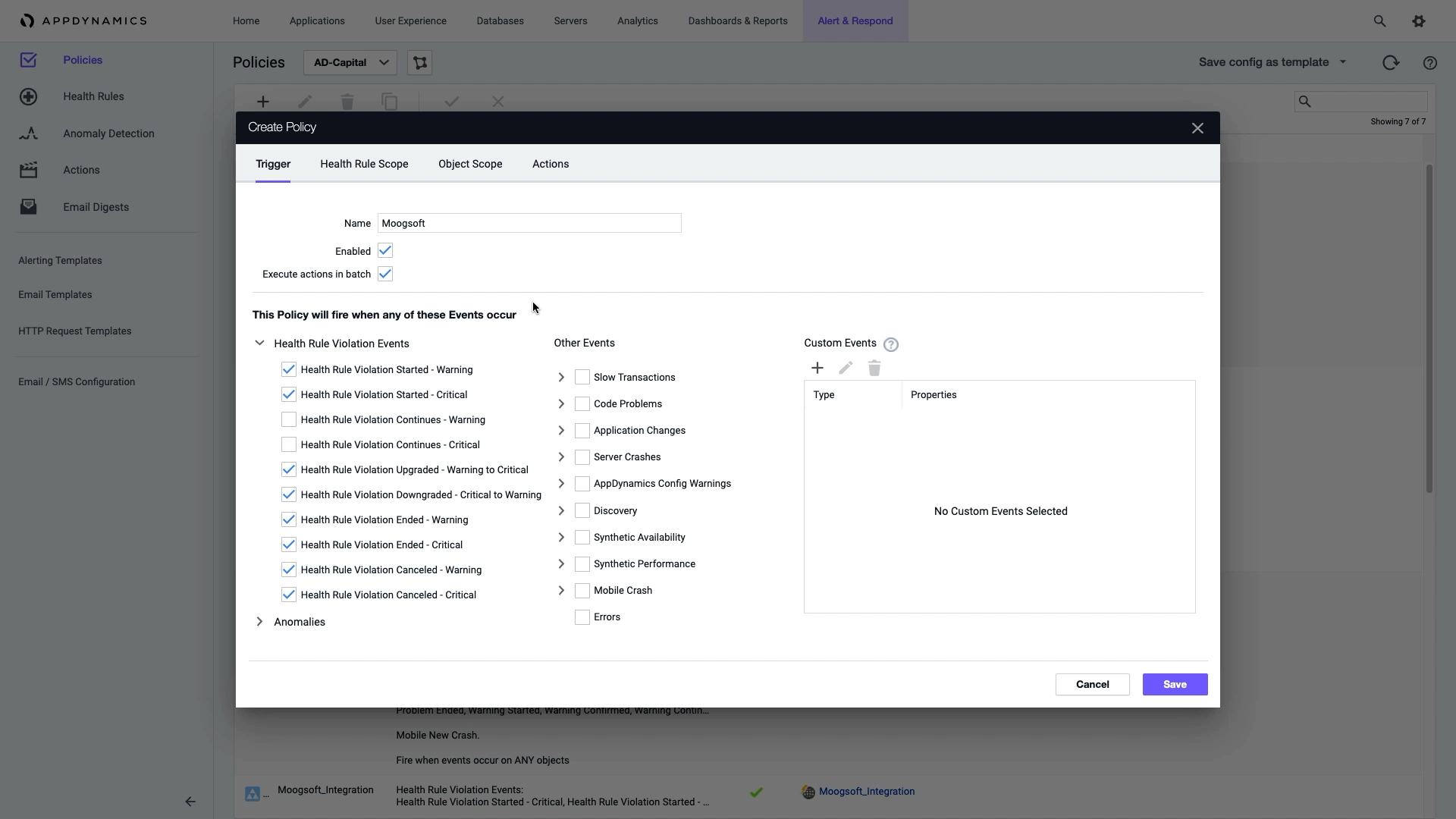Screen dimensions: 1456x819
Task: Check the Errors checkbox
Action: (x=582, y=617)
